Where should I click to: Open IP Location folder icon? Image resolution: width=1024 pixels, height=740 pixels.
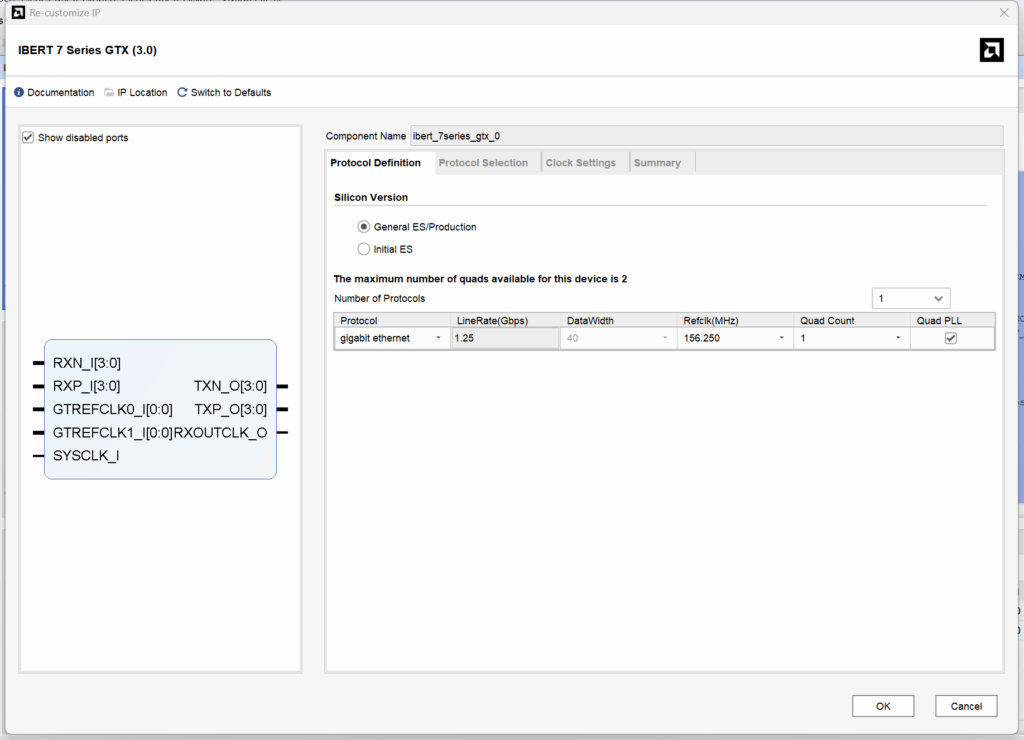click(109, 93)
